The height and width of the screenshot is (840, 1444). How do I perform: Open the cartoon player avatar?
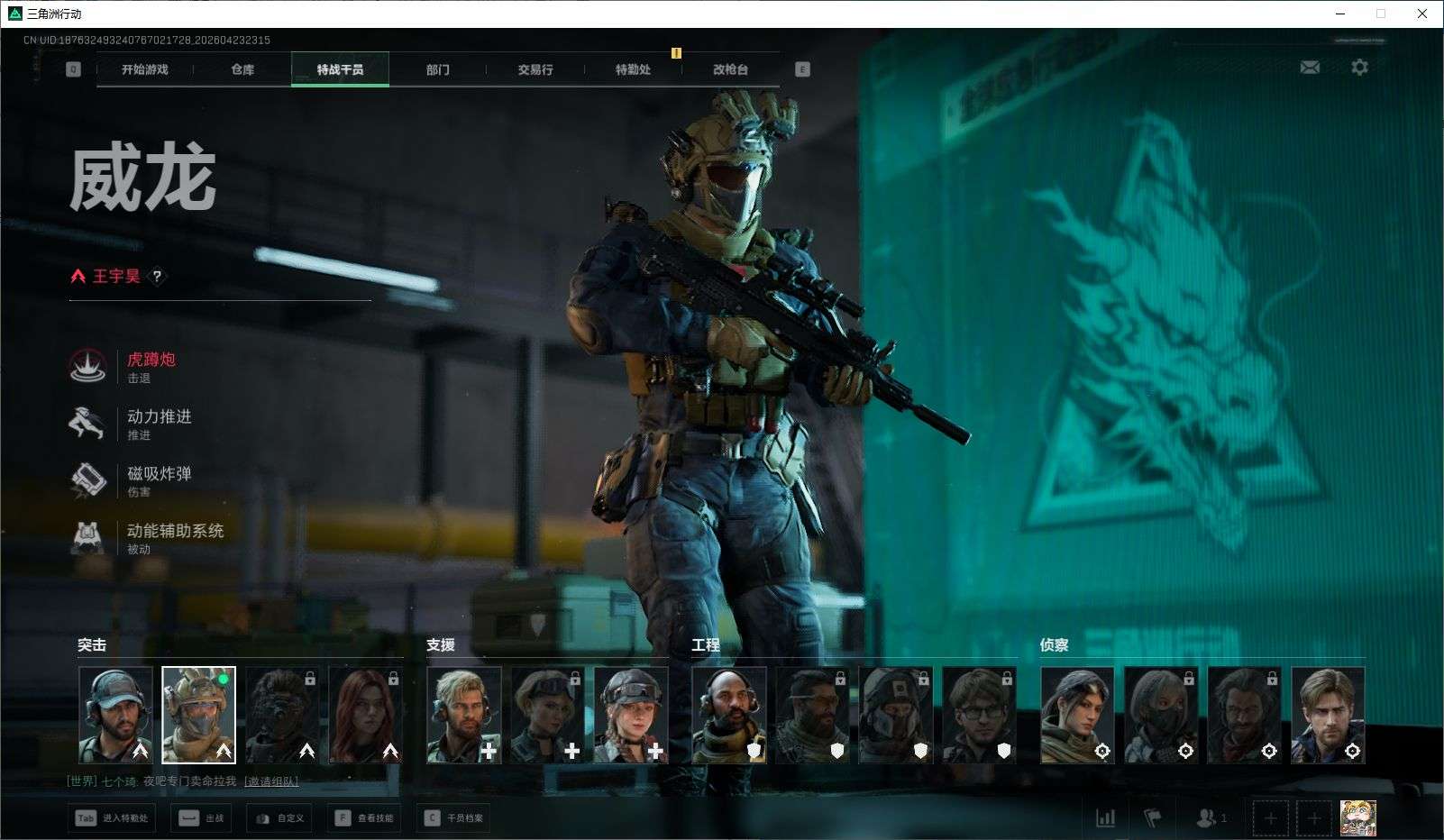[x=1357, y=818]
